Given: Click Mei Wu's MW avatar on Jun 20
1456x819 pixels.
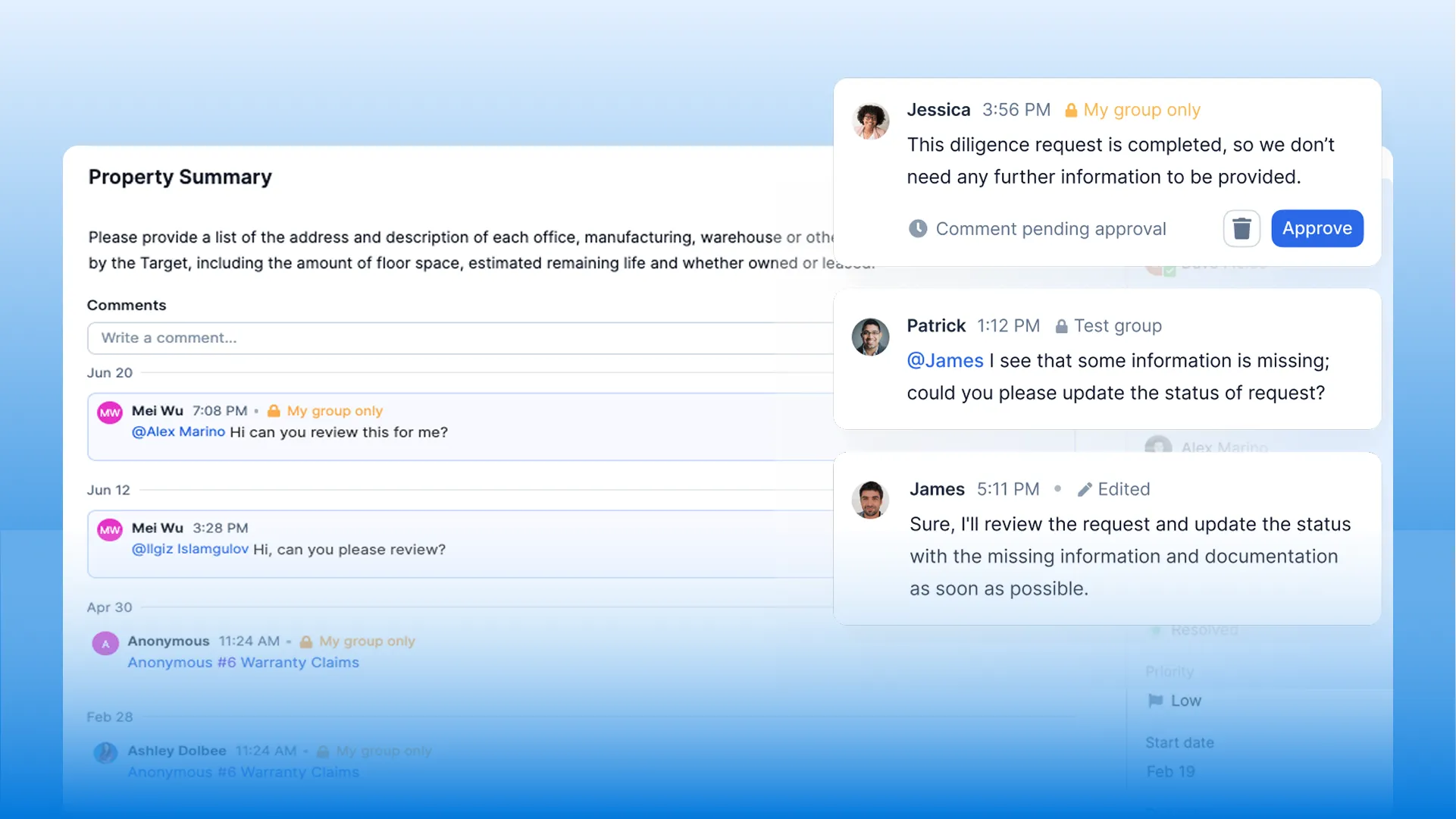Looking at the screenshot, I should coord(110,413).
